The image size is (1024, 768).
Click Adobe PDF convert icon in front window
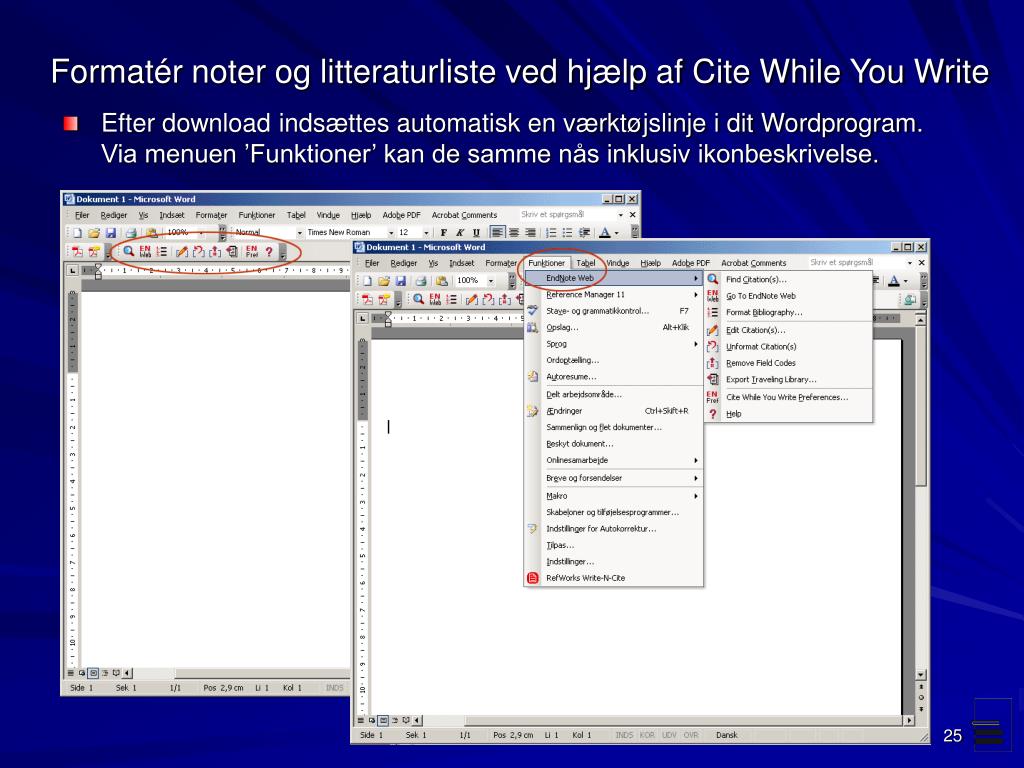(x=367, y=299)
